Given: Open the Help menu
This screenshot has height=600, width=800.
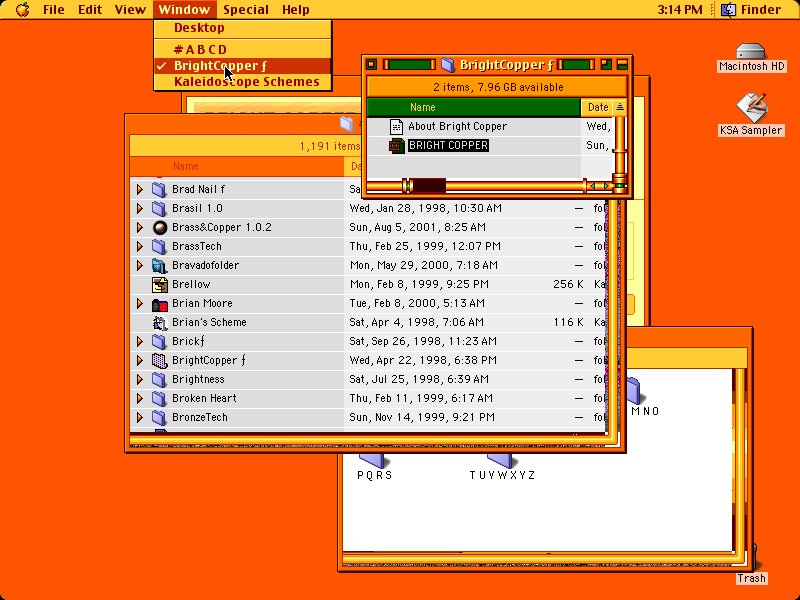Looking at the screenshot, I should point(295,10).
